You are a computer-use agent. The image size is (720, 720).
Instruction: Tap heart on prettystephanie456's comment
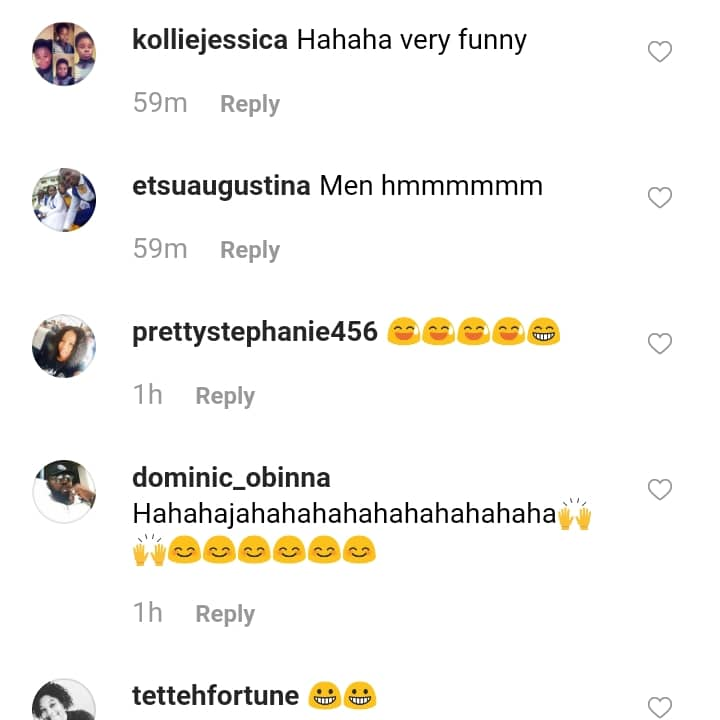pyautogui.click(x=660, y=344)
